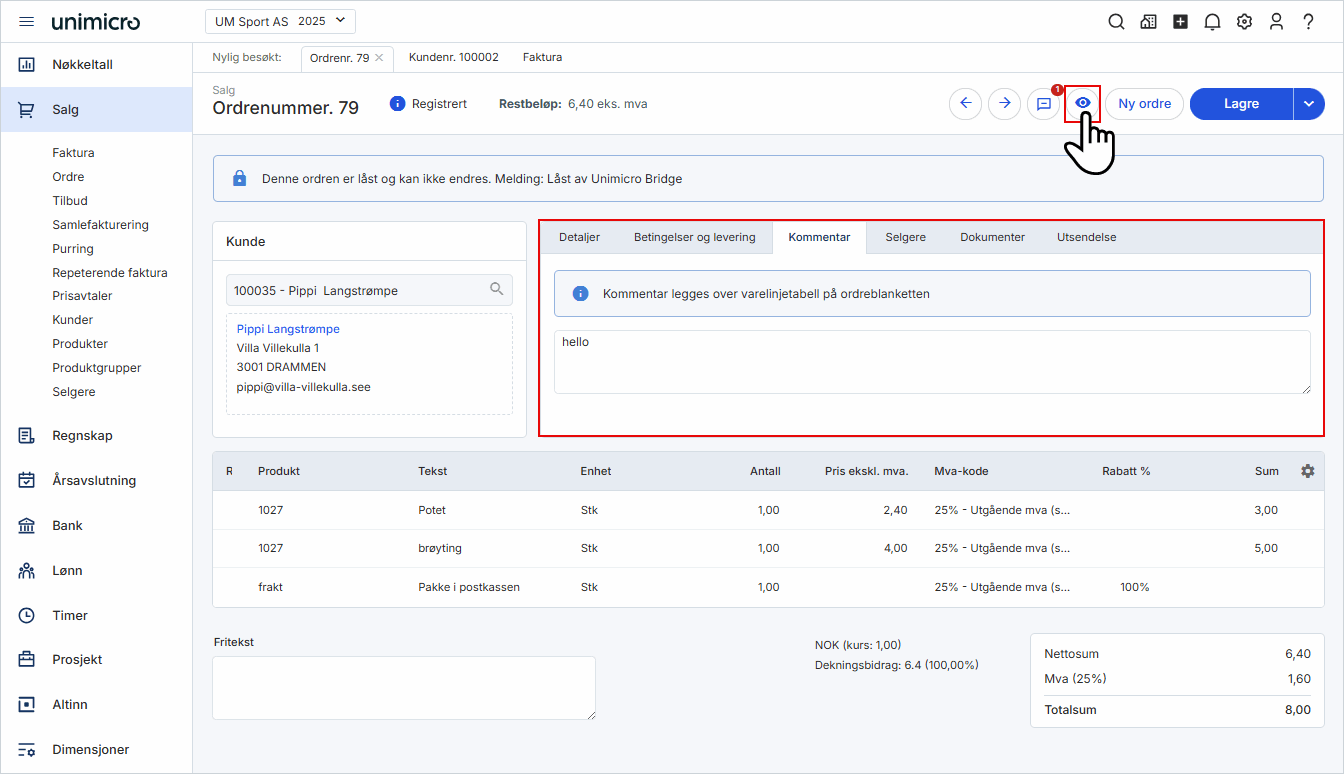Toggle the hamburger menu sidebar
This screenshot has height=774, width=1344.
(27, 22)
